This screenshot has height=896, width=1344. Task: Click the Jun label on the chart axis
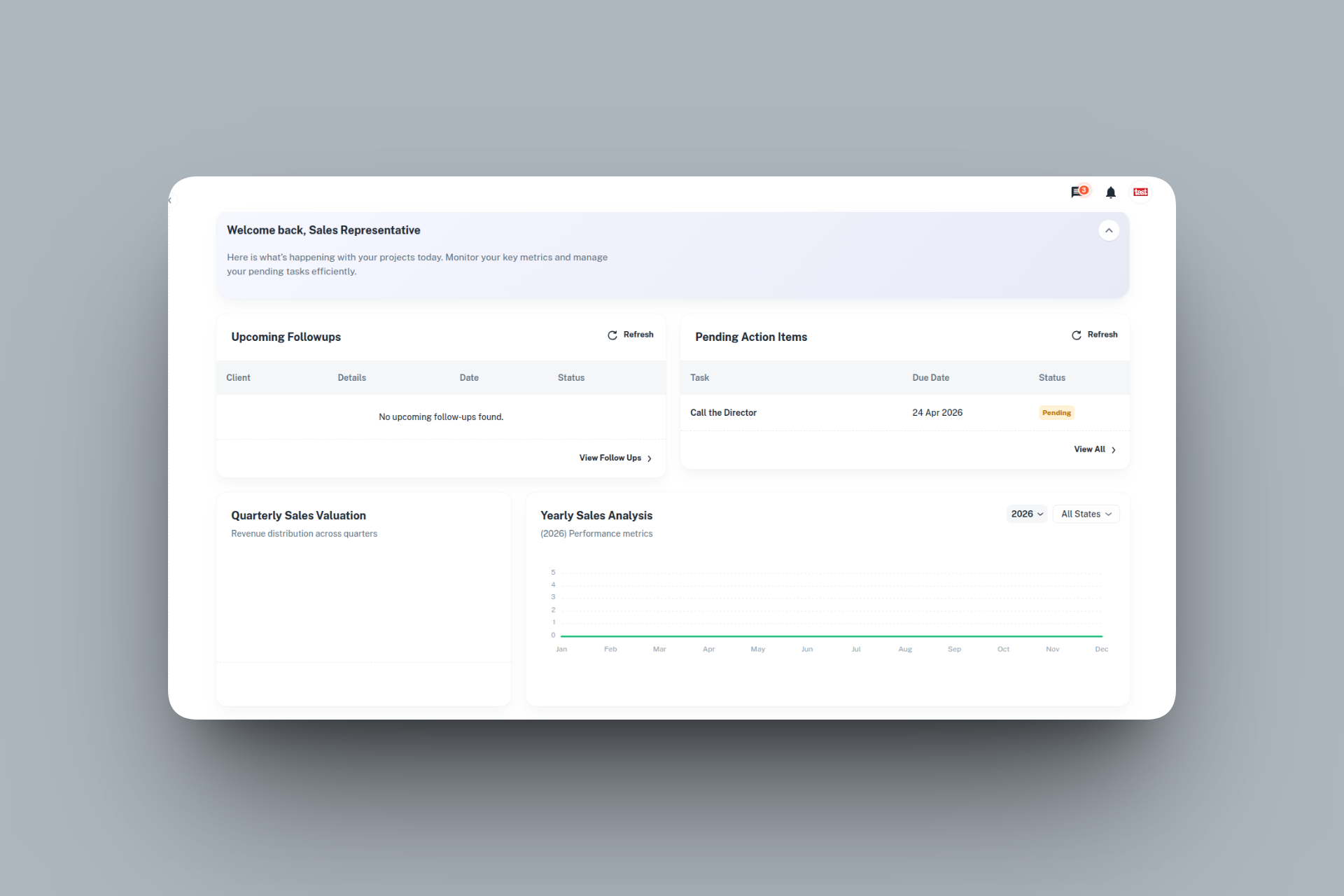807,650
